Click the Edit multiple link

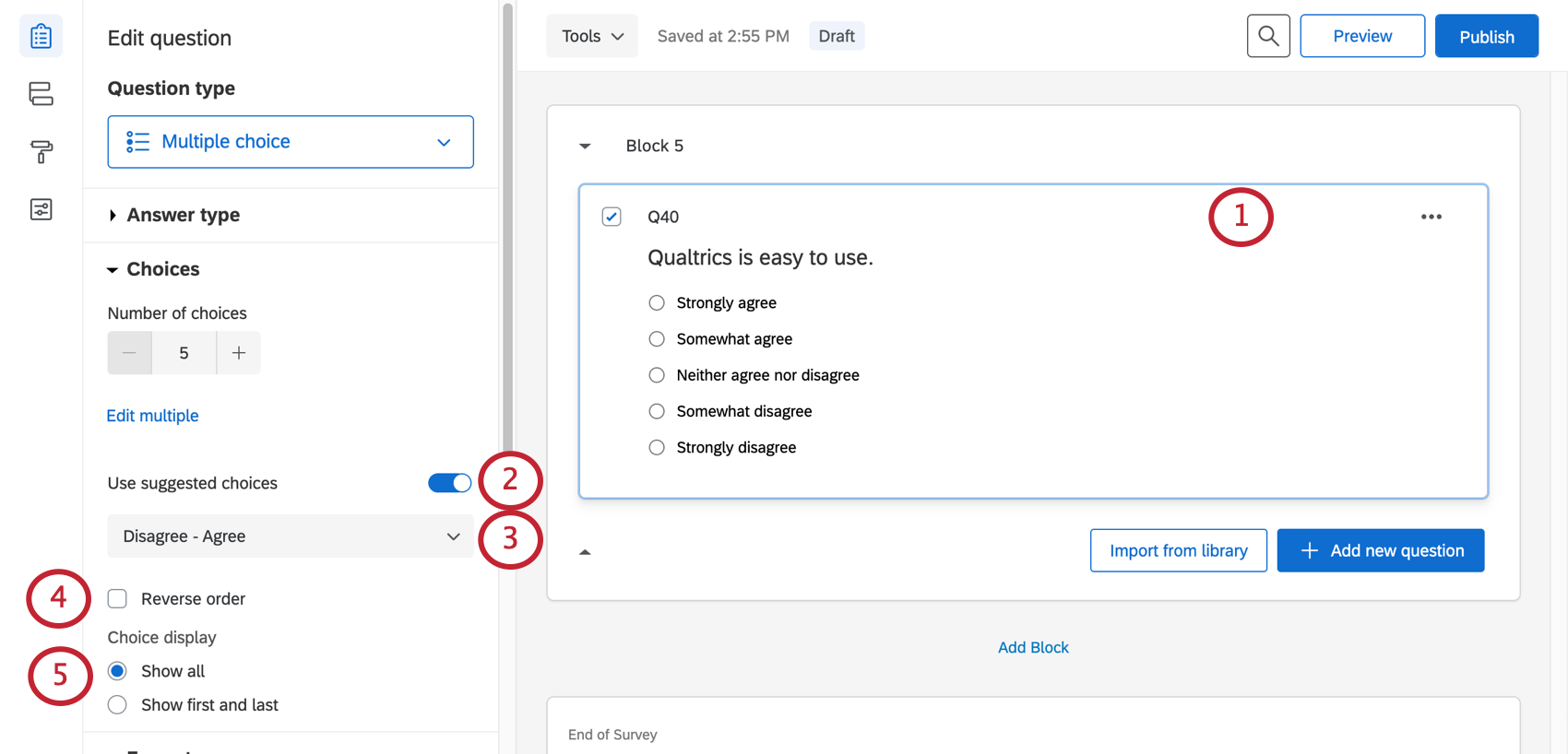coord(152,415)
